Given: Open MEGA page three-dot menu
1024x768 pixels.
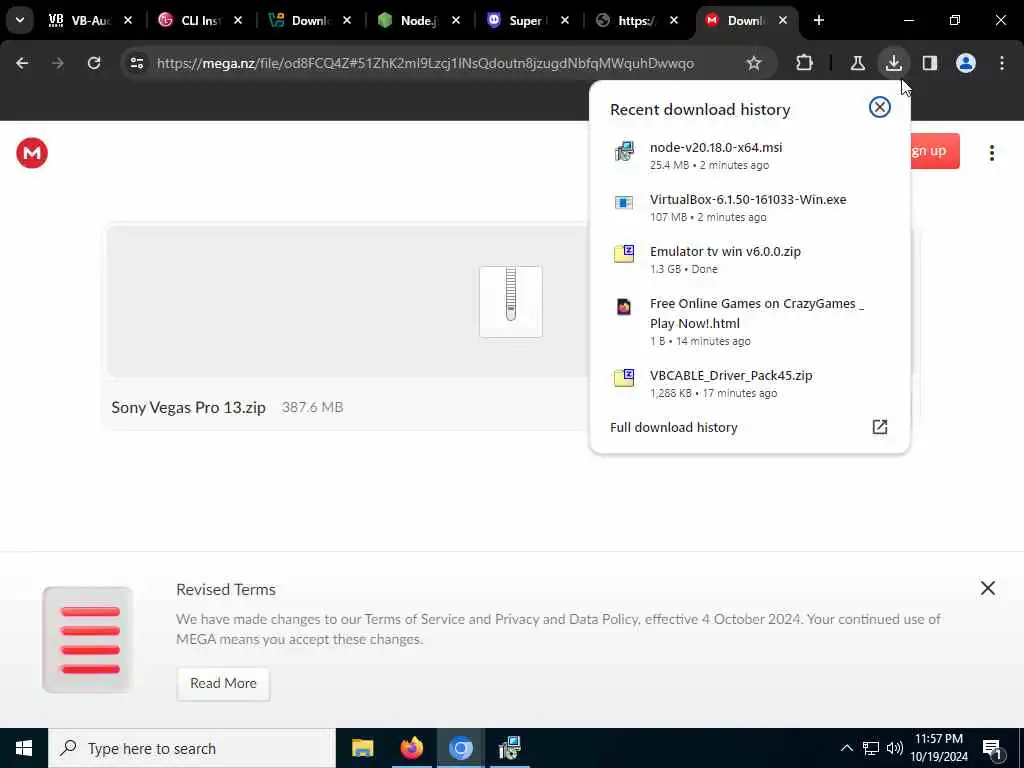Looking at the screenshot, I should pos(991,153).
